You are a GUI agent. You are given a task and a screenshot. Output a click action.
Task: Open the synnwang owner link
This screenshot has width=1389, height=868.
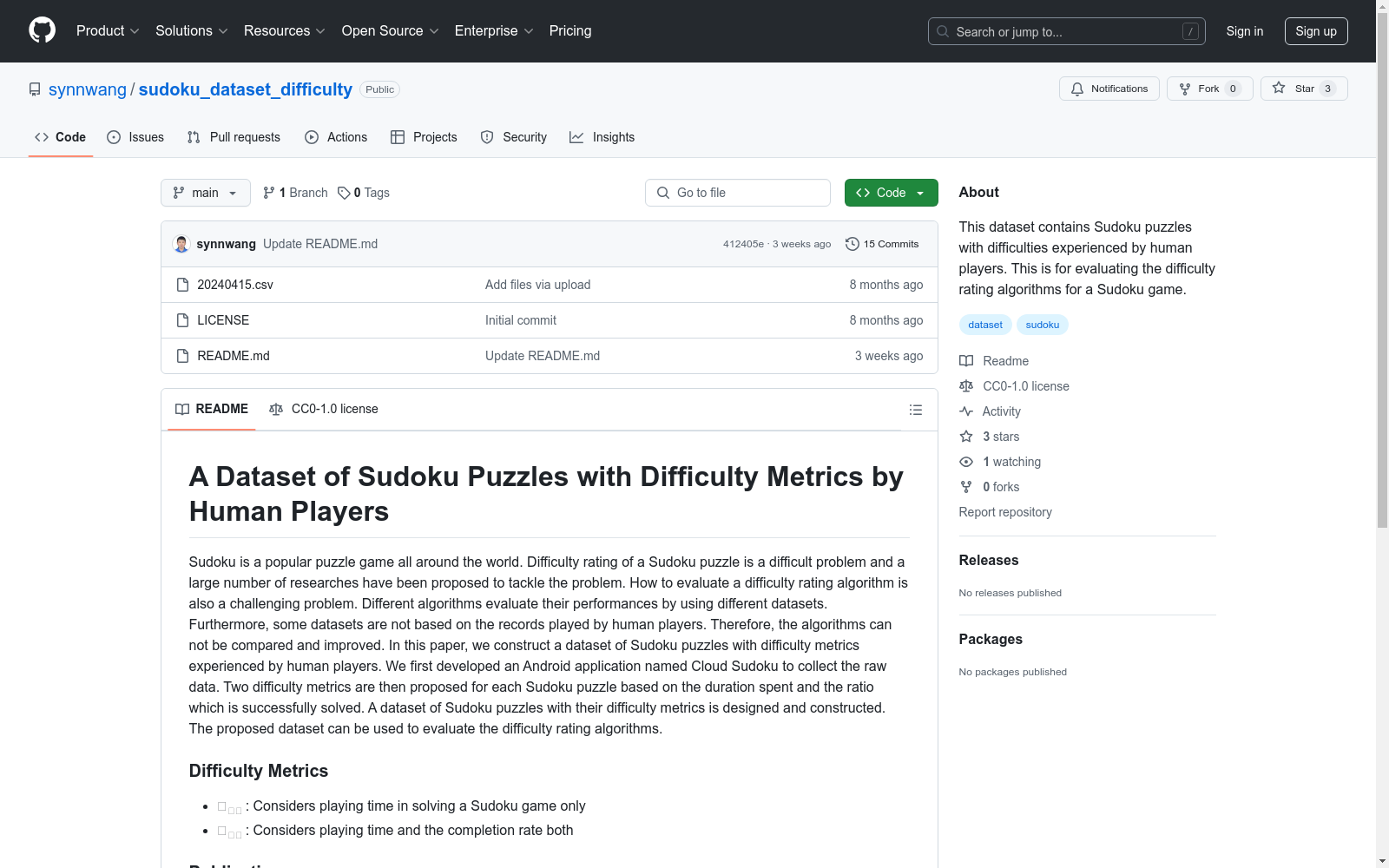click(x=88, y=89)
